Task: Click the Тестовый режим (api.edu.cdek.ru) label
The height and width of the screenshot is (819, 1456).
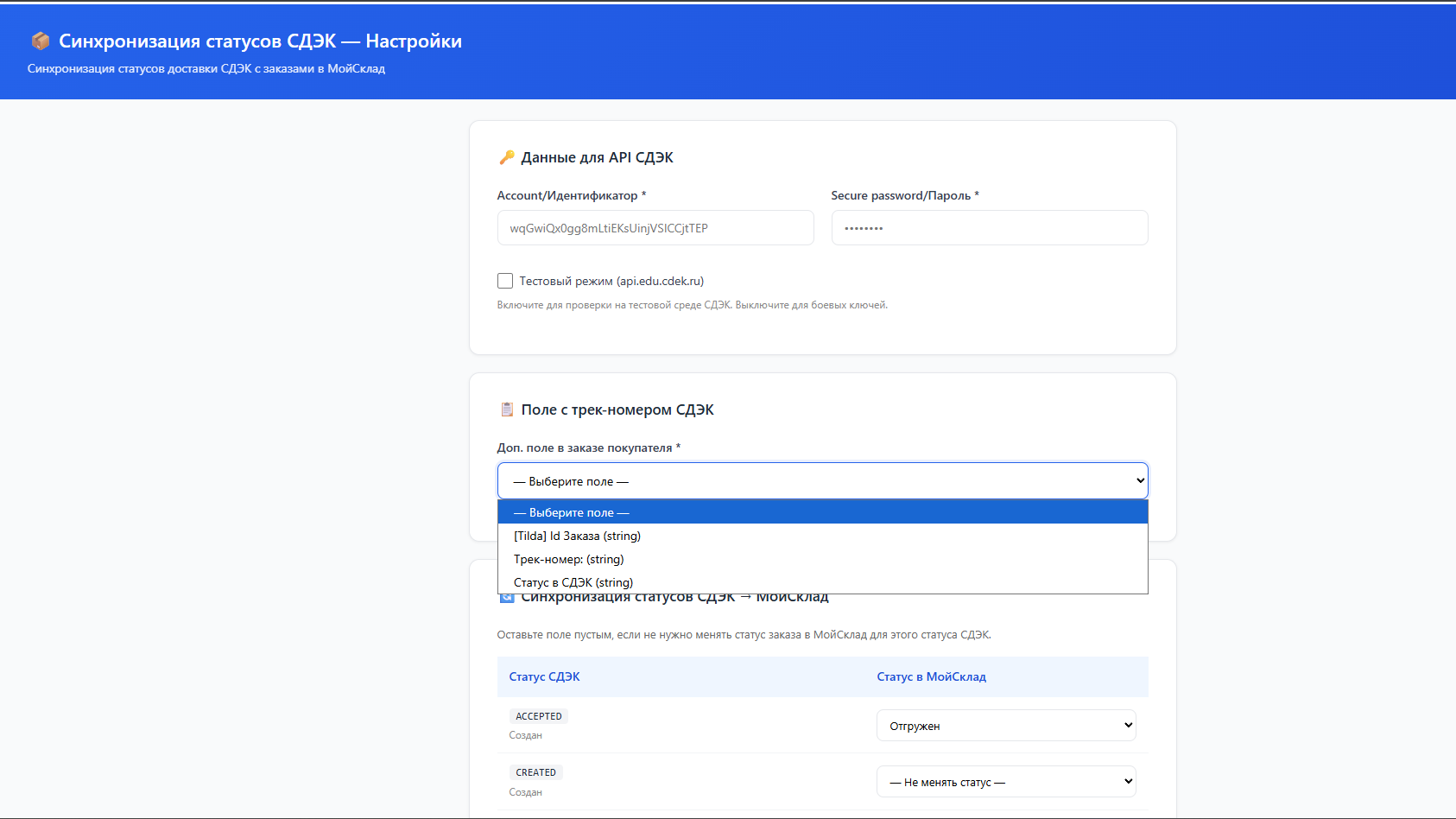Action: coord(611,281)
